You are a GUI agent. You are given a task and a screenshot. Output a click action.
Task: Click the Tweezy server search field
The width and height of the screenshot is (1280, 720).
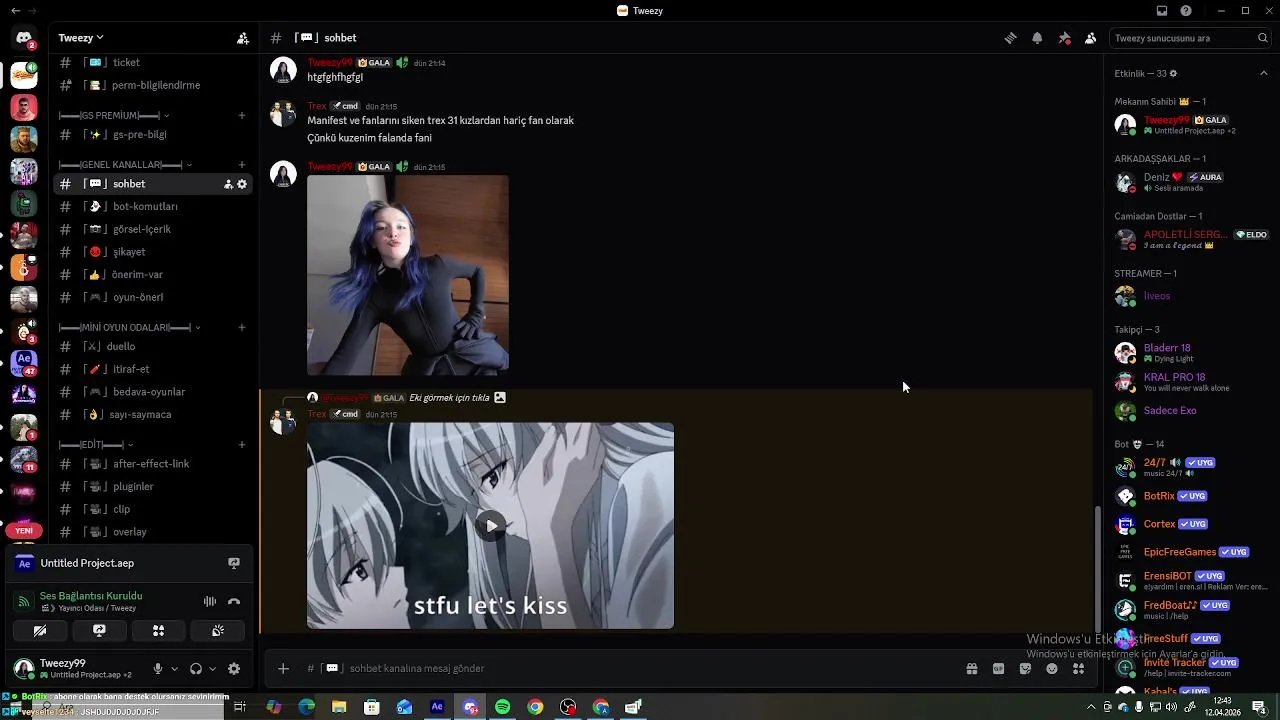click(x=1191, y=38)
